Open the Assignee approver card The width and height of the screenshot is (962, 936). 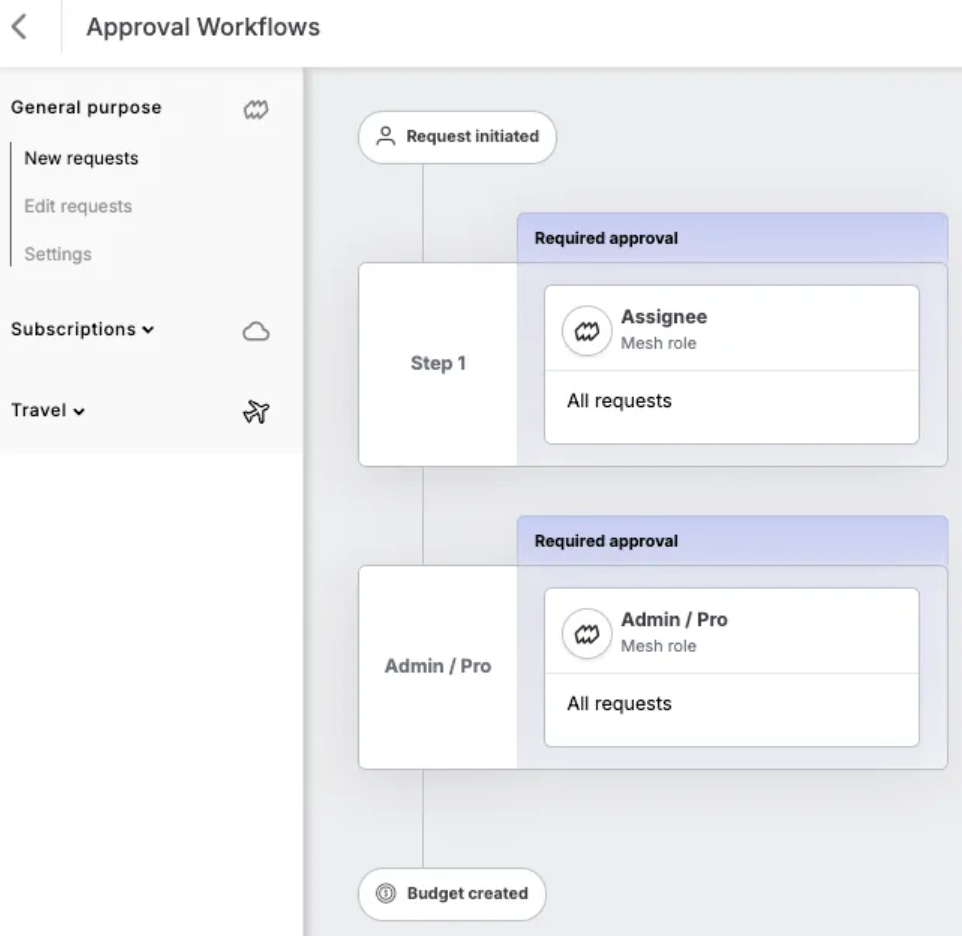click(731, 364)
